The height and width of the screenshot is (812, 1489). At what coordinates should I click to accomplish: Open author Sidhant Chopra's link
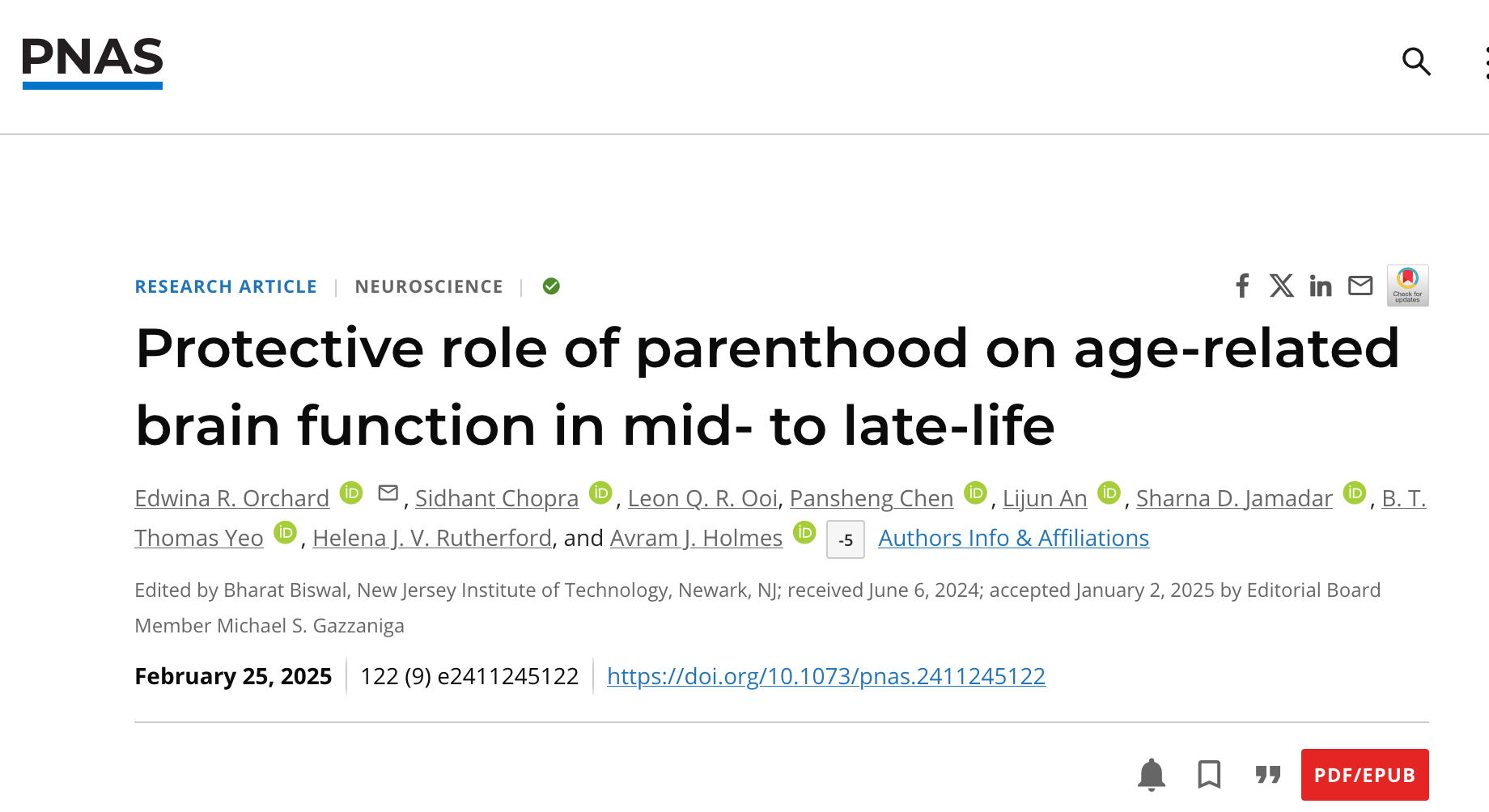[497, 498]
